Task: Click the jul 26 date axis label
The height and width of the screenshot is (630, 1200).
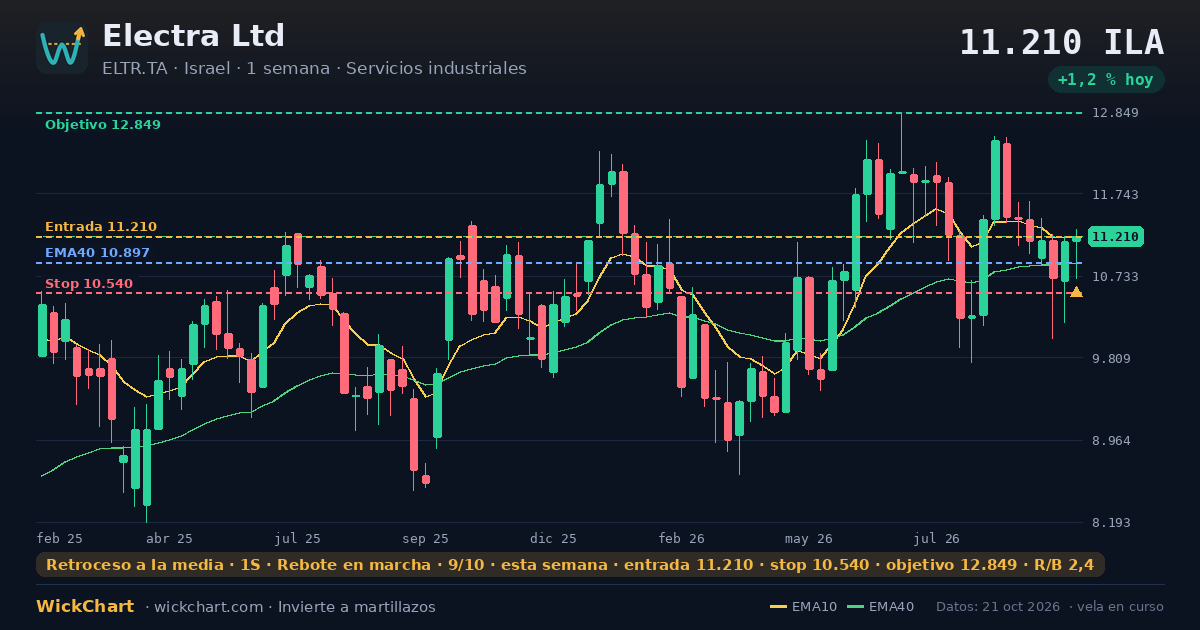Action: pos(937,538)
